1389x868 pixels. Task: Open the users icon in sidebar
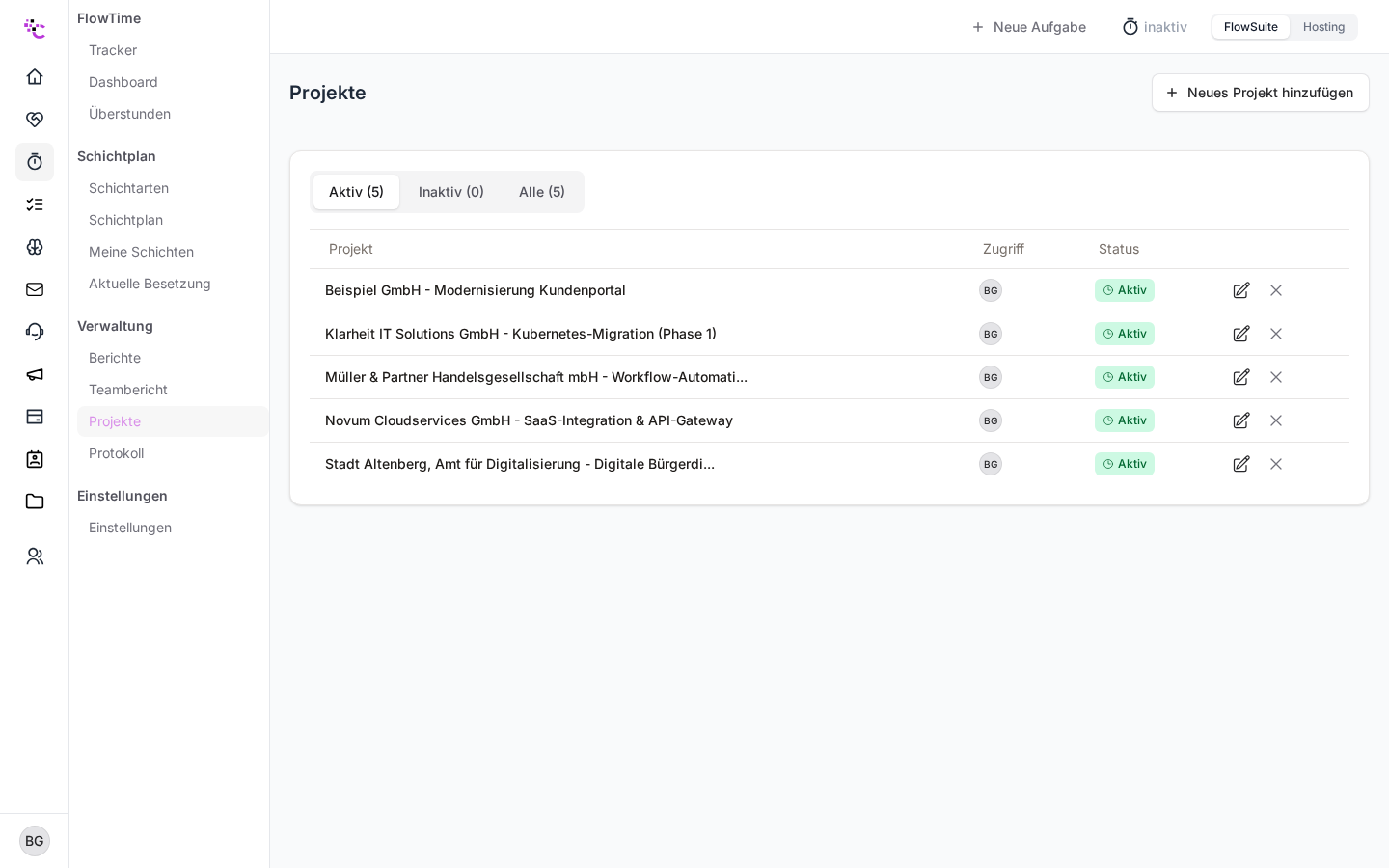[35, 556]
